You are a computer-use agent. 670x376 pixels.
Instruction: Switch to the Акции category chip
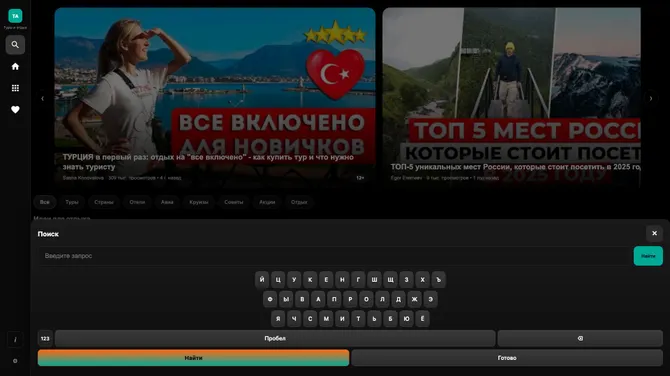pos(267,202)
